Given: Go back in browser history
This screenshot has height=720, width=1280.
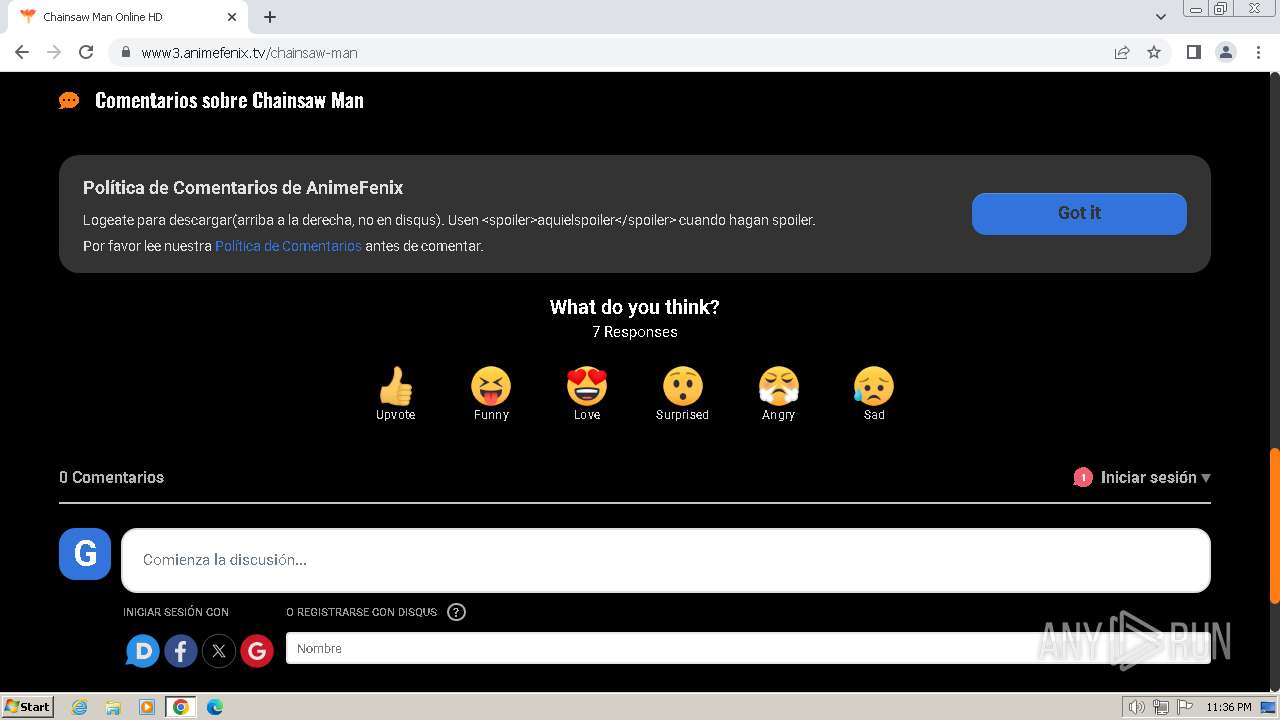Looking at the screenshot, I should pyautogui.click(x=22, y=52).
